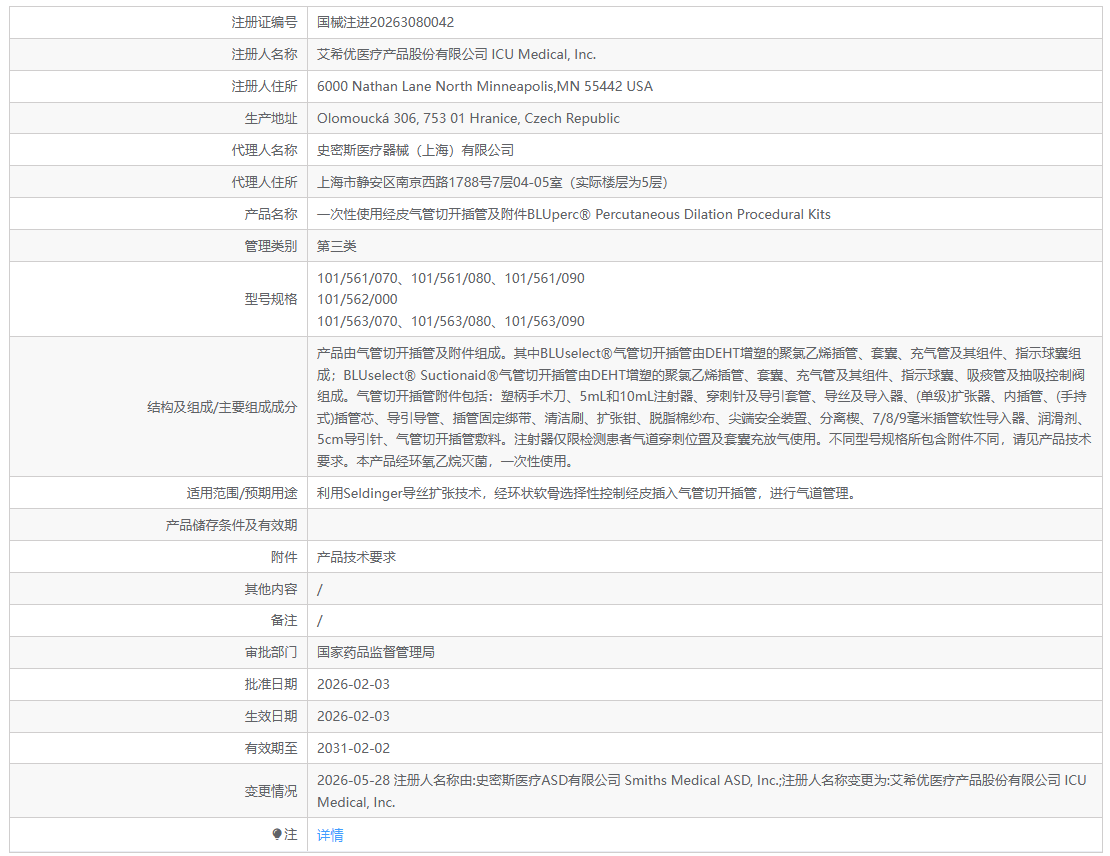Click the 有效期至 label
This screenshot has height=856, width=1110.
[x=271, y=748]
